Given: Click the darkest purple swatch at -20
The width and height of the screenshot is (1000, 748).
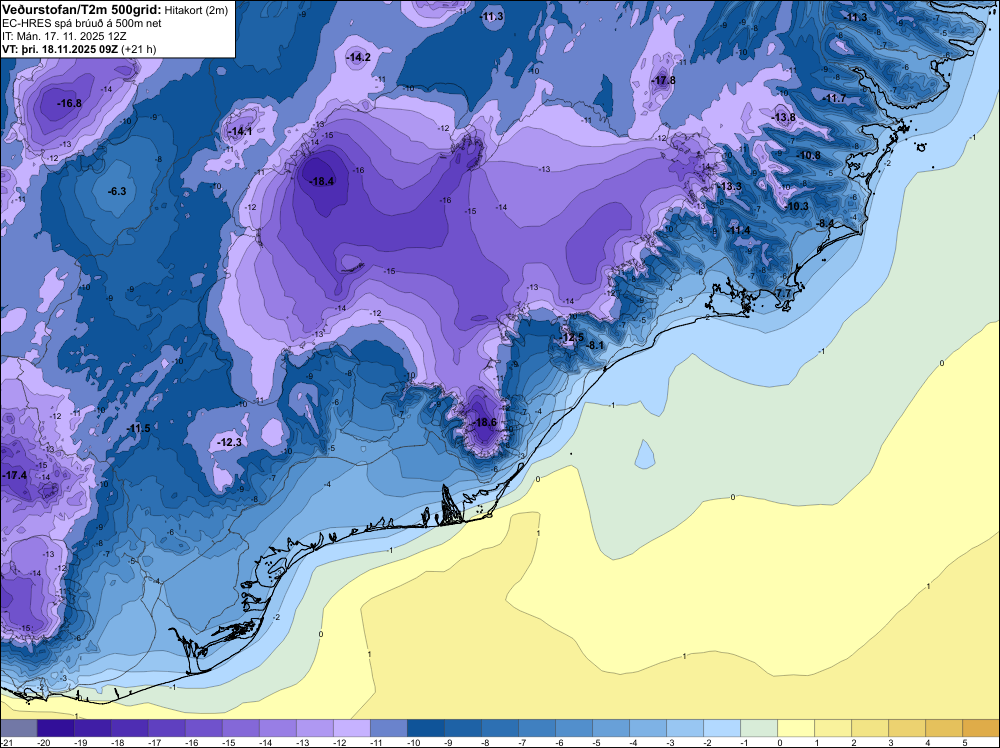Looking at the screenshot, I should point(55,728).
